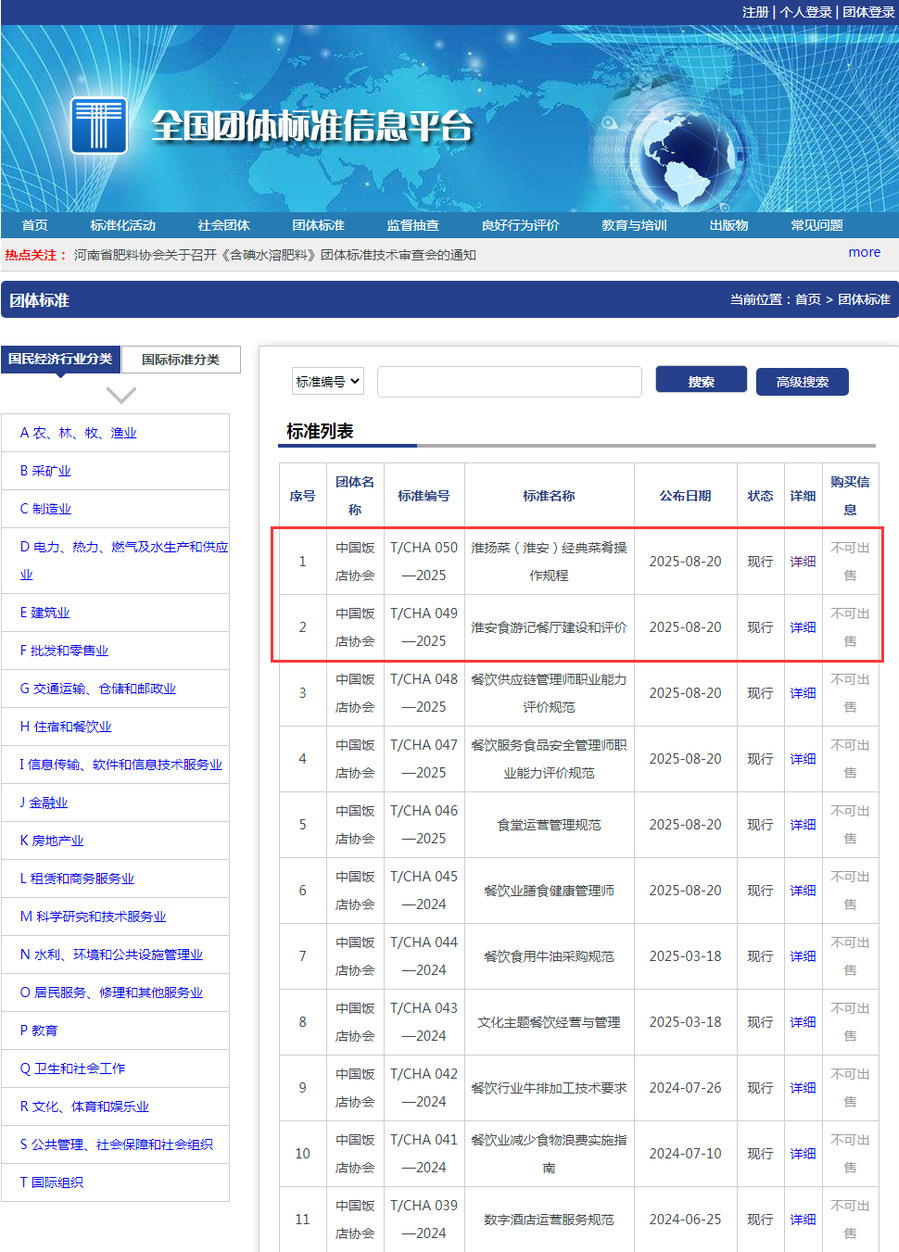This screenshot has width=899, height=1252.
Task: Click more link in hot news bar
Action: point(864,252)
